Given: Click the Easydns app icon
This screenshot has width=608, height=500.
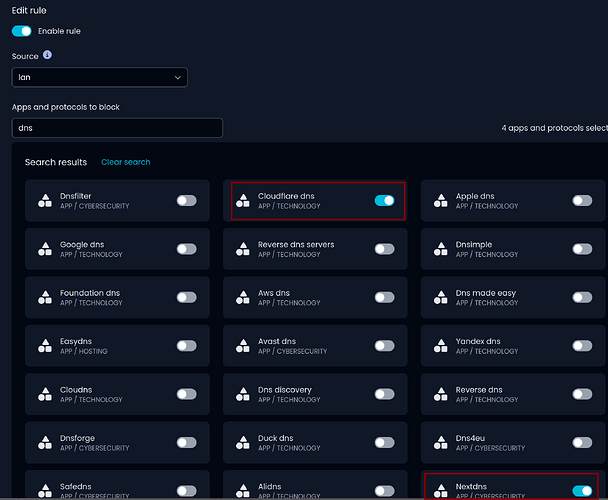Looking at the screenshot, I should [44, 346].
